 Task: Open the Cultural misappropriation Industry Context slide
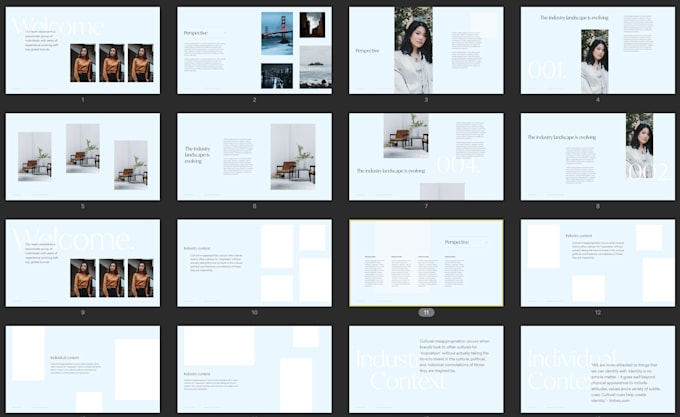click(x=426, y=369)
